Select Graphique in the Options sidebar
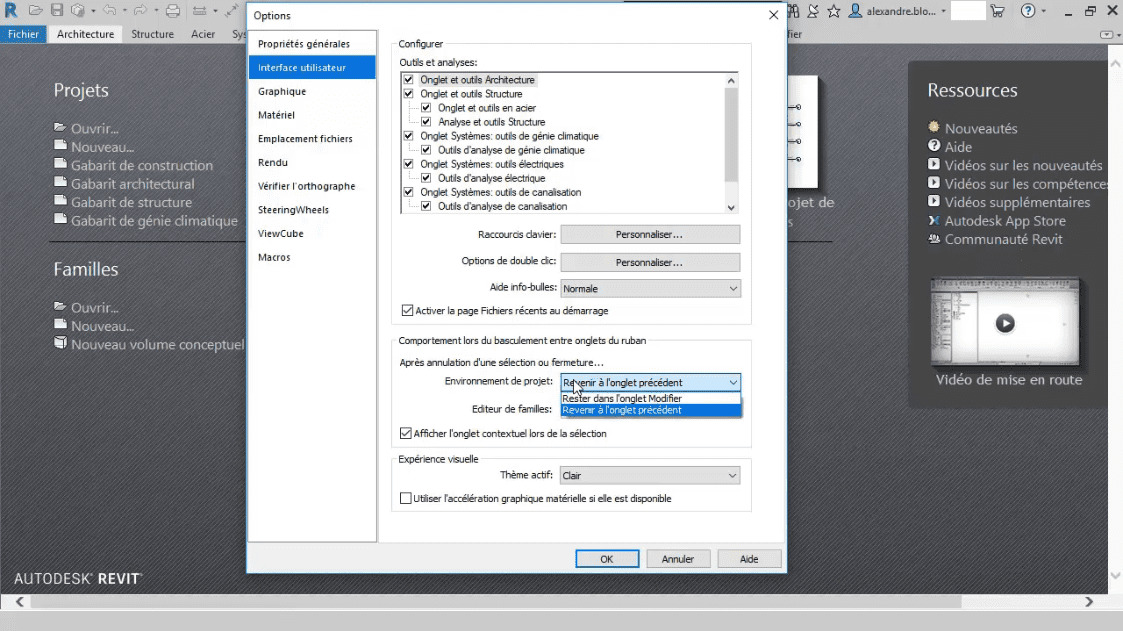This screenshot has height=631, width=1123. (282, 92)
